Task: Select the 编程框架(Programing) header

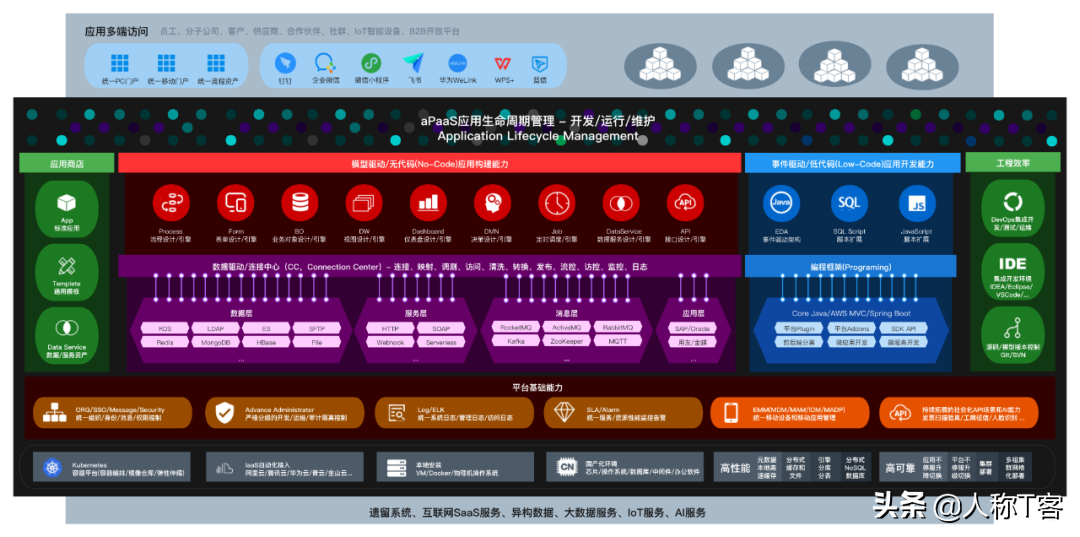Action: 850,266
